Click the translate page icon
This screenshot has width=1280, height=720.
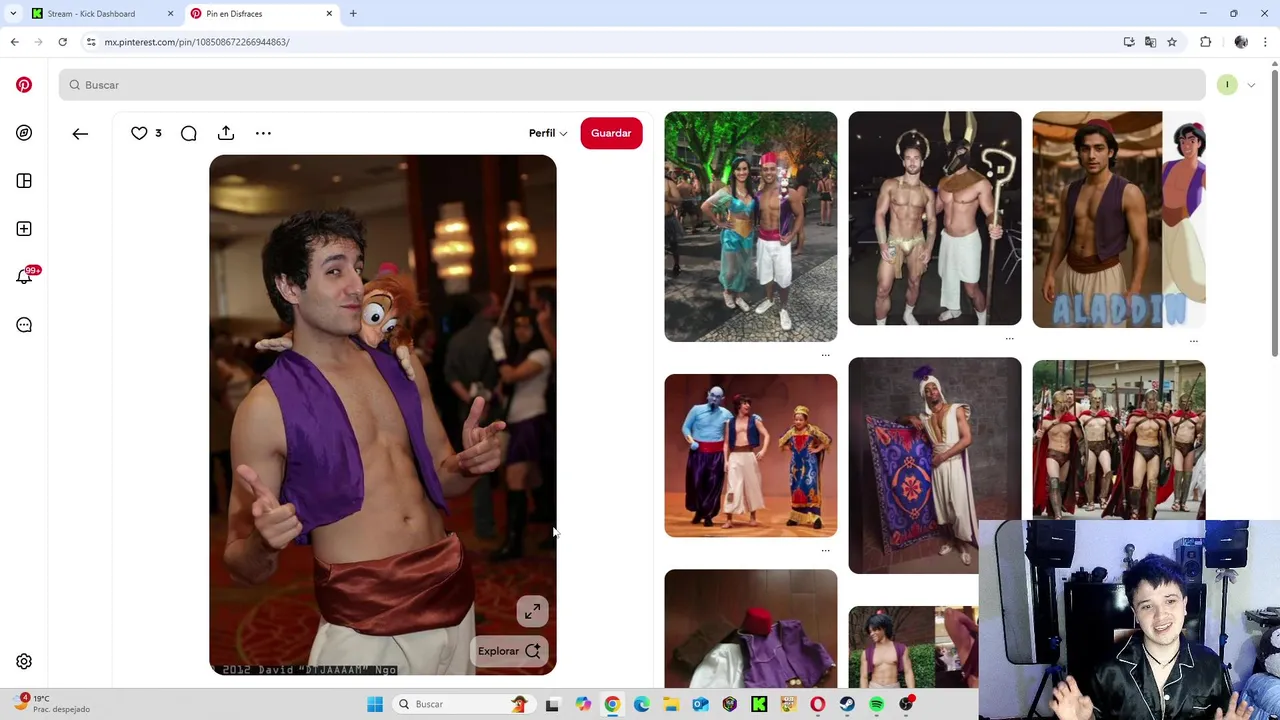click(x=1150, y=42)
